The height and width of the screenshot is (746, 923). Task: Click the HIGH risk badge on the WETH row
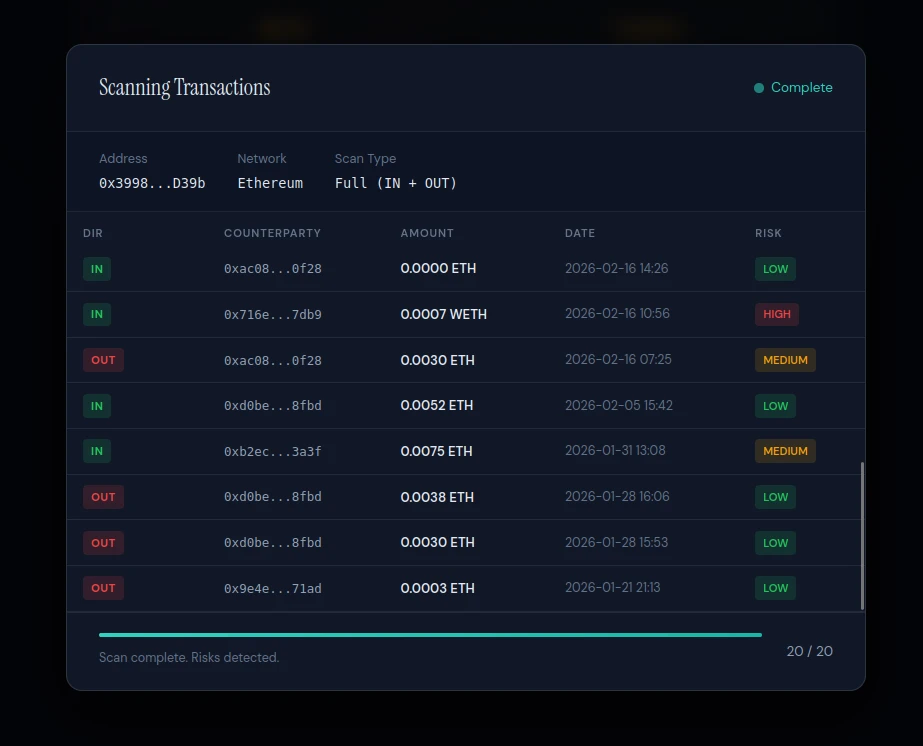pyautogui.click(x=777, y=314)
